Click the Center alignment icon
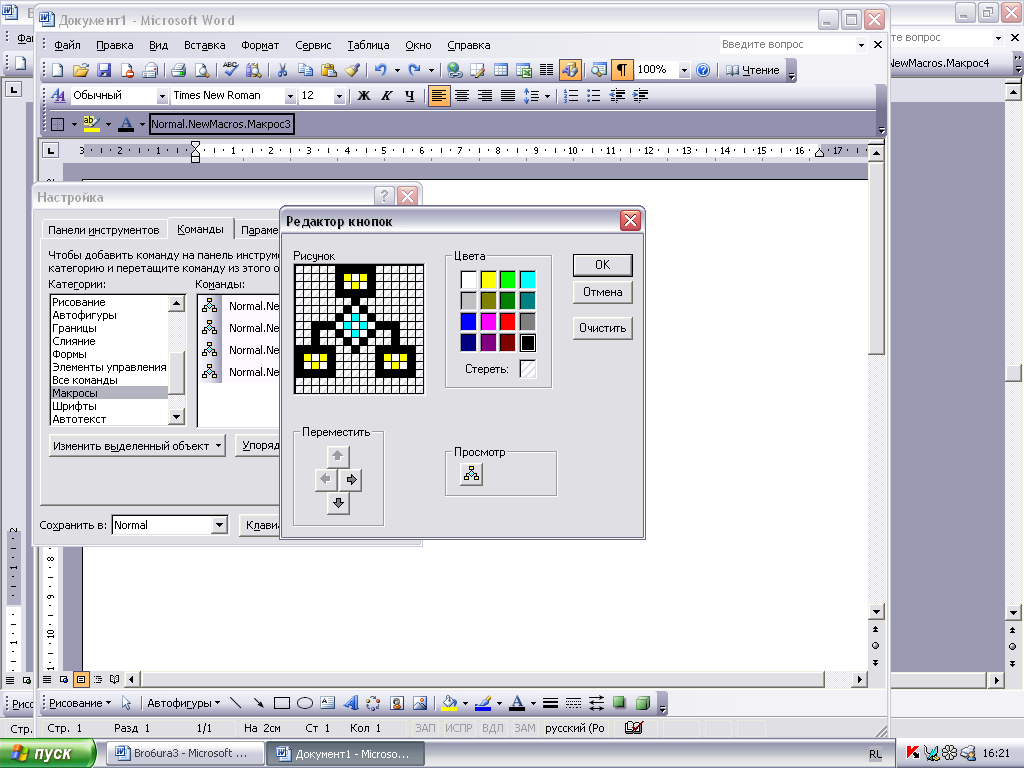This screenshot has width=1024, height=768. pos(462,96)
